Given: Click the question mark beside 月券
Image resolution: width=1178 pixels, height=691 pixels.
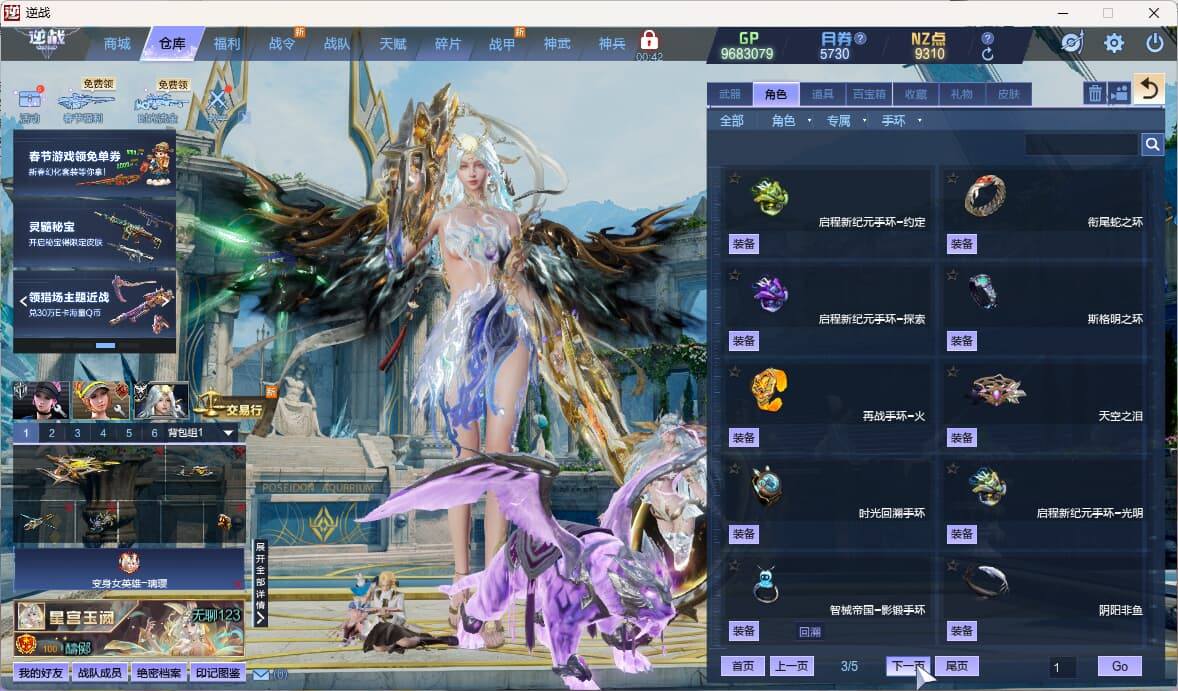Looking at the screenshot, I should coord(860,38).
